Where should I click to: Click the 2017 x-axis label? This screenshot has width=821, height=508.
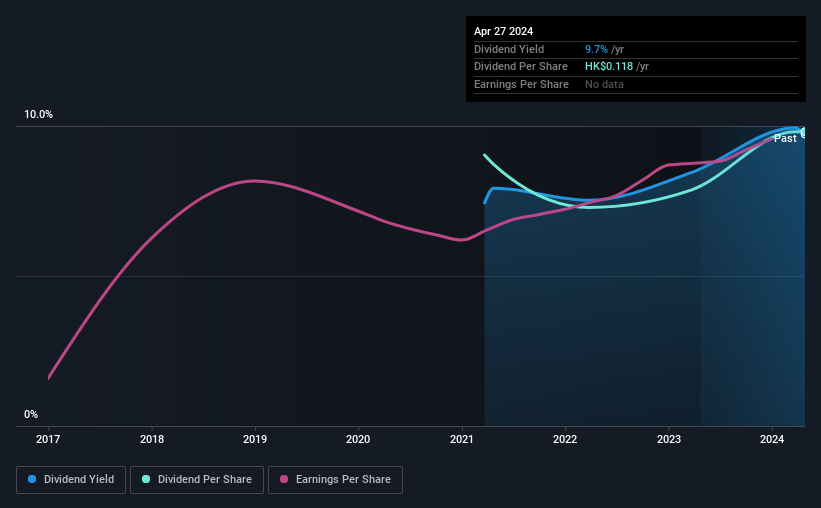click(x=48, y=439)
